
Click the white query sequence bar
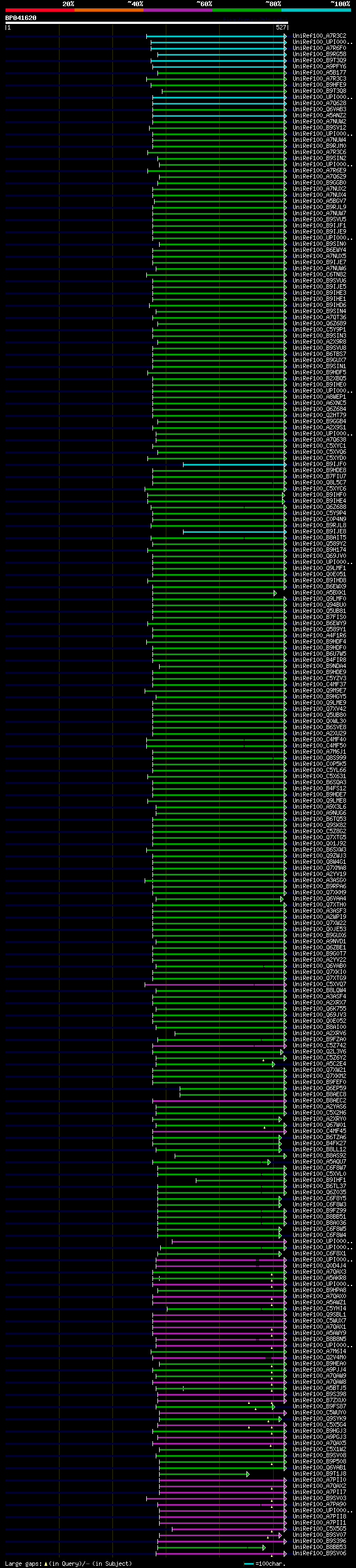pyautogui.click(x=147, y=23)
